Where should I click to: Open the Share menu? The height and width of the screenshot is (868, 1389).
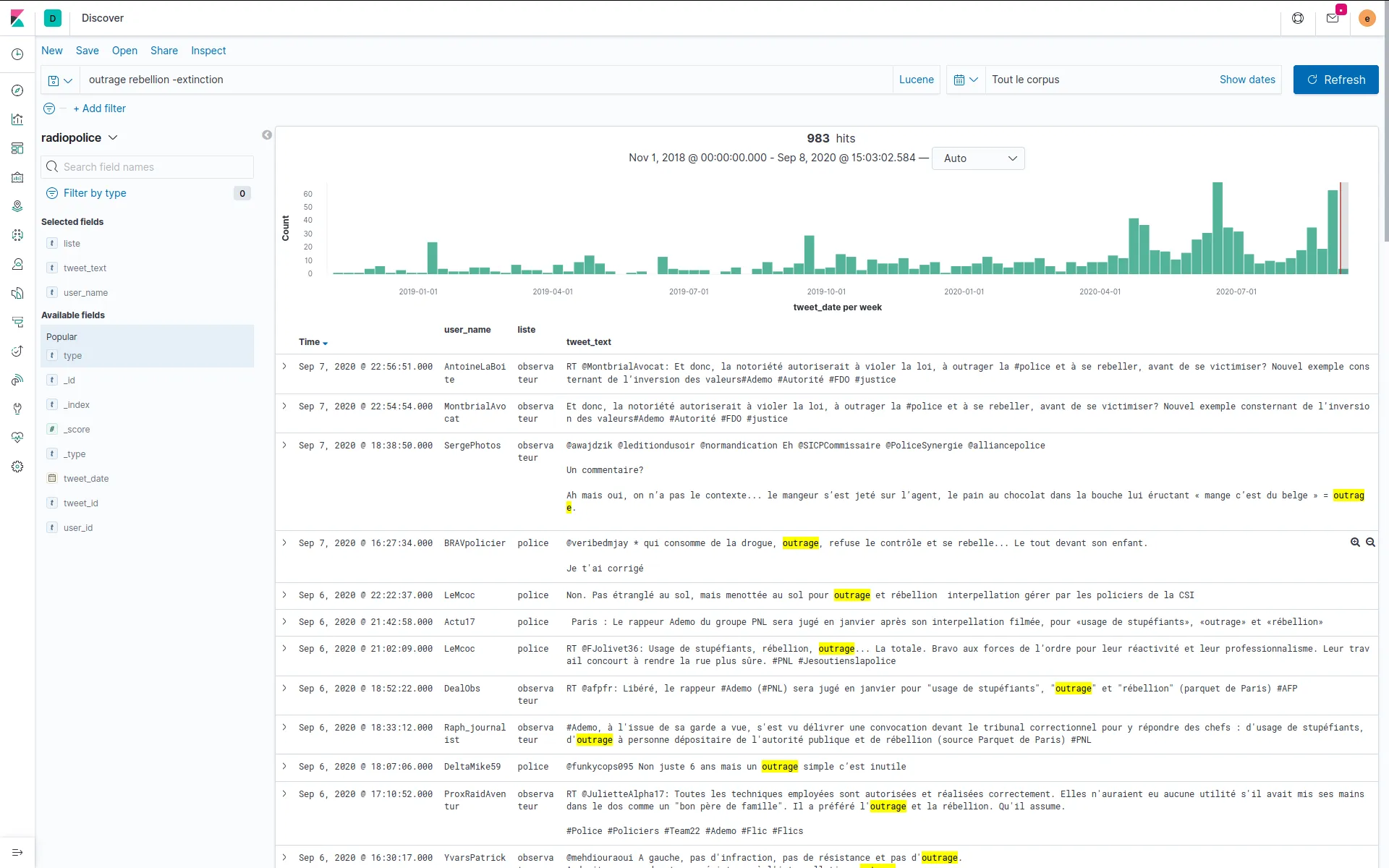[x=163, y=51]
